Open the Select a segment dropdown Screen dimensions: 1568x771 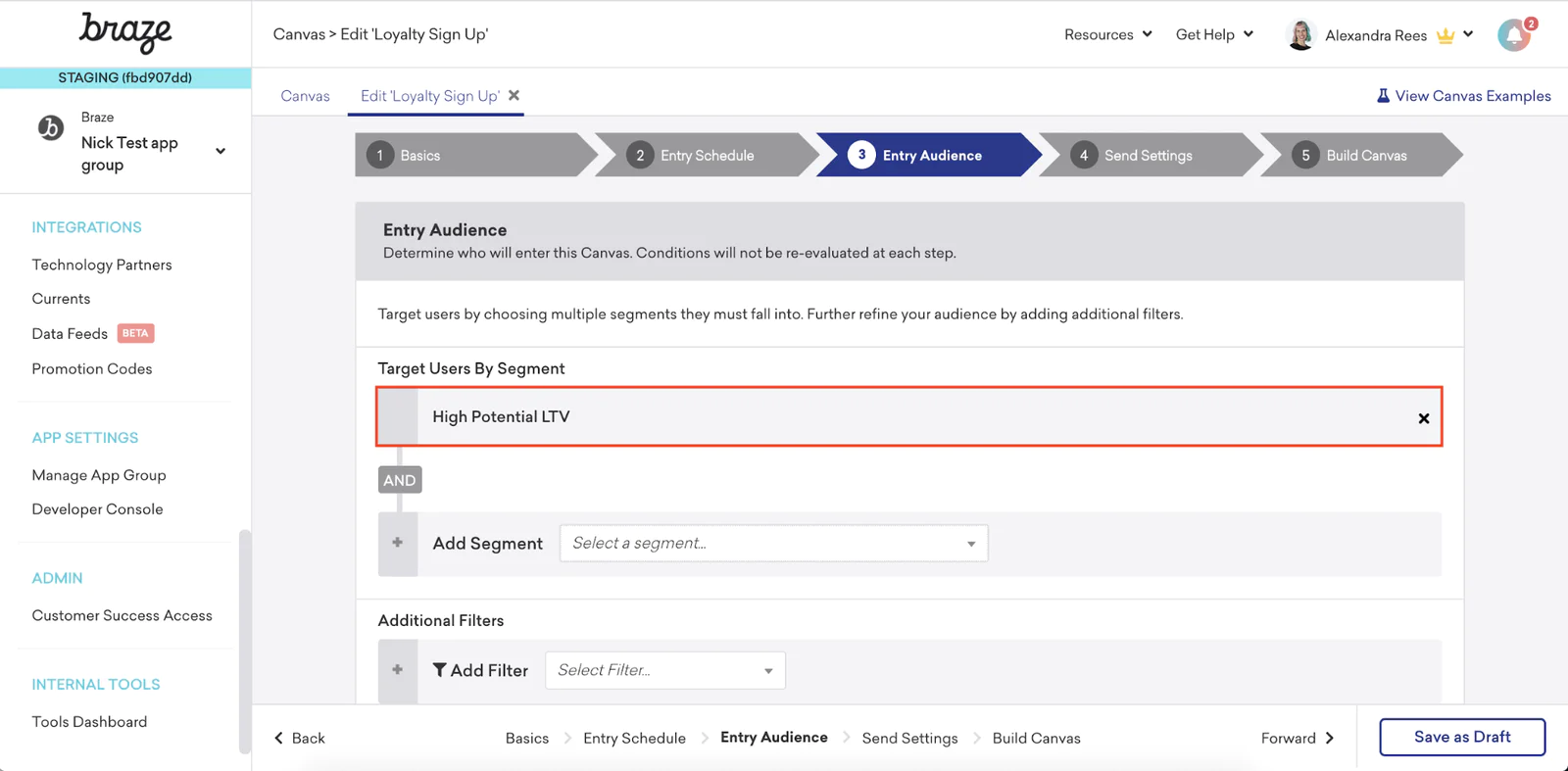(773, 543)
